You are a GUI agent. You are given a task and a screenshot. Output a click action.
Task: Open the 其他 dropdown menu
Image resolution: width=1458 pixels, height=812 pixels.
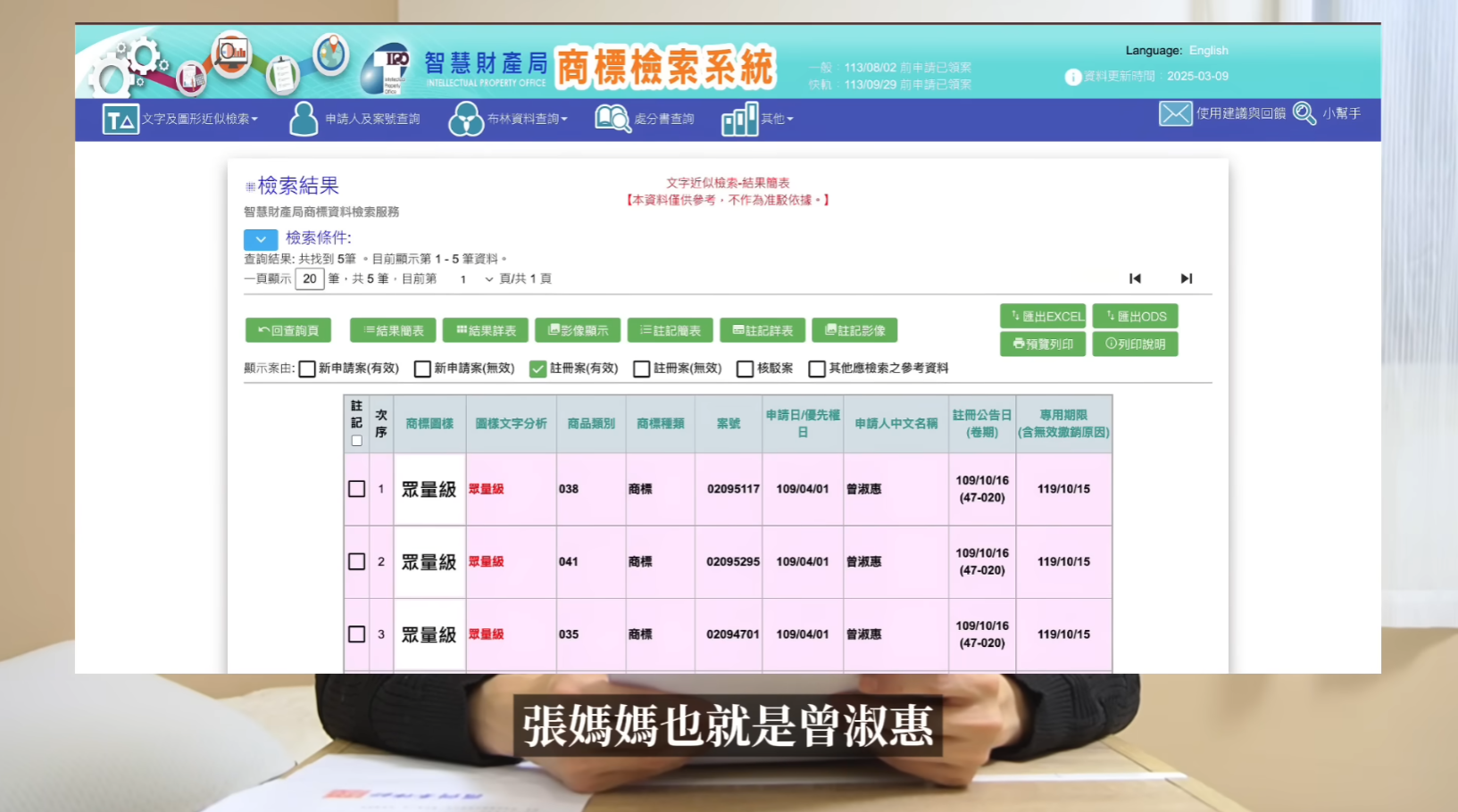tap(777, 119)
